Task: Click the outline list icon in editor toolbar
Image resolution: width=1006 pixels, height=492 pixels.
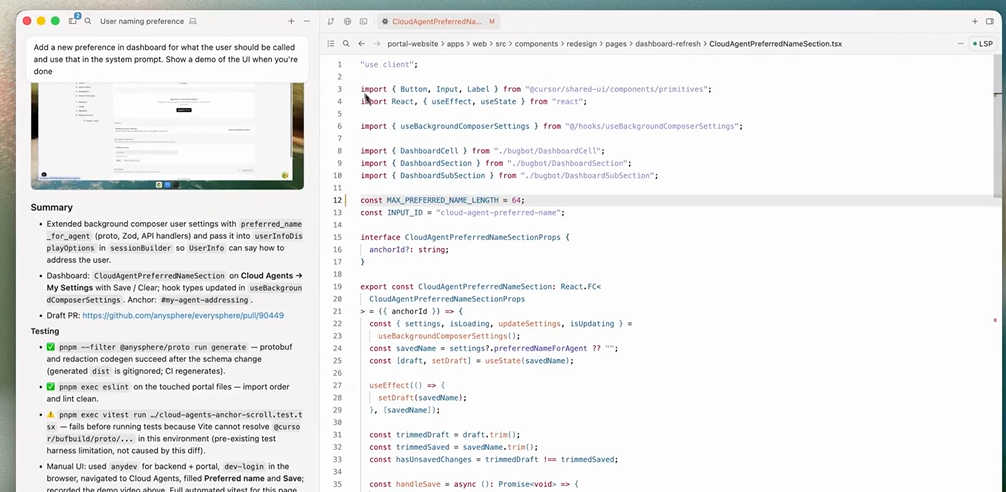Action: [x=330, y=44]
